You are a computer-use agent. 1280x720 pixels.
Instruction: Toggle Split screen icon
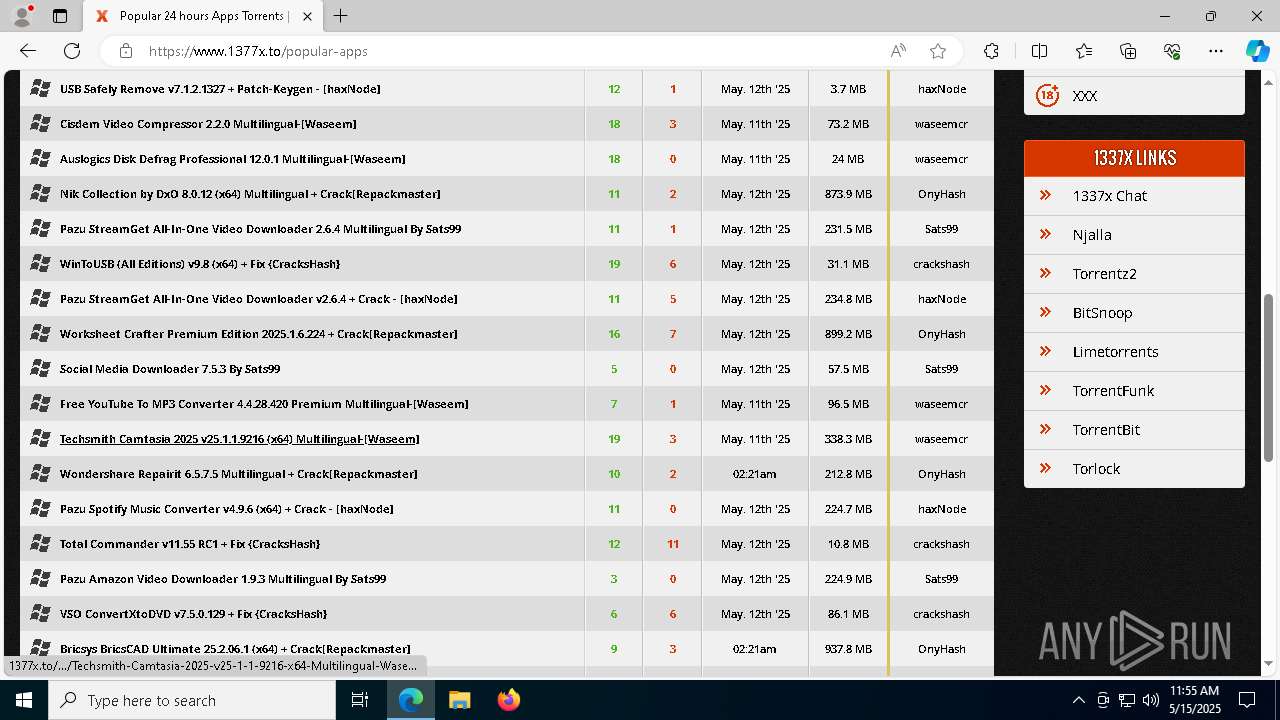pos(1039,51)
